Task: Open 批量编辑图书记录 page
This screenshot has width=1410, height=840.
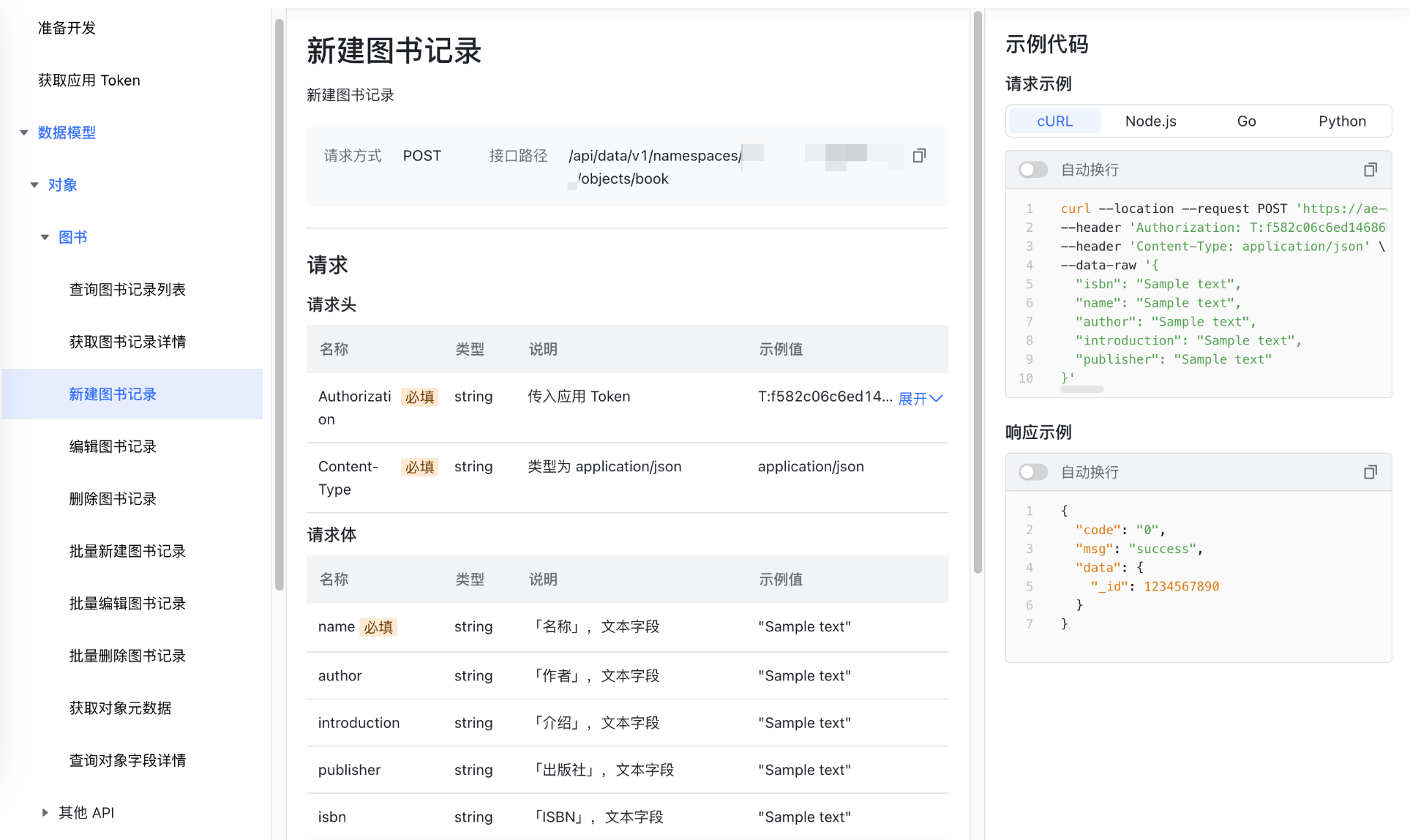Action: [x=127, y=604]
